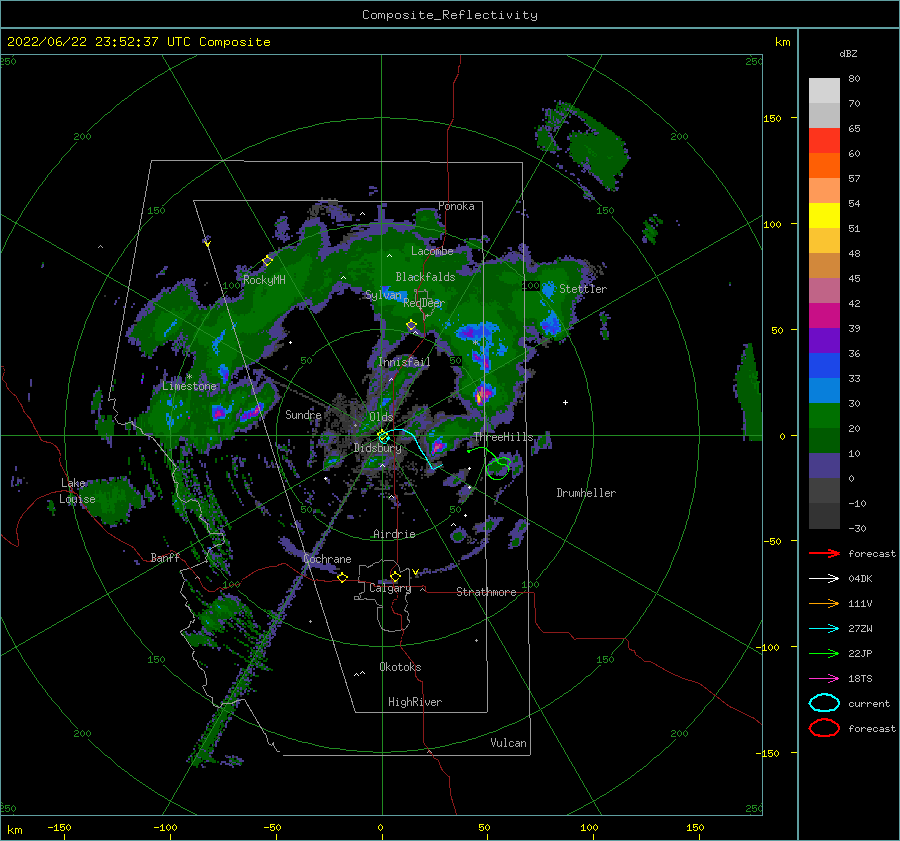Click the 45 dBZ pink swatch
900x841 pixels.
824,290
